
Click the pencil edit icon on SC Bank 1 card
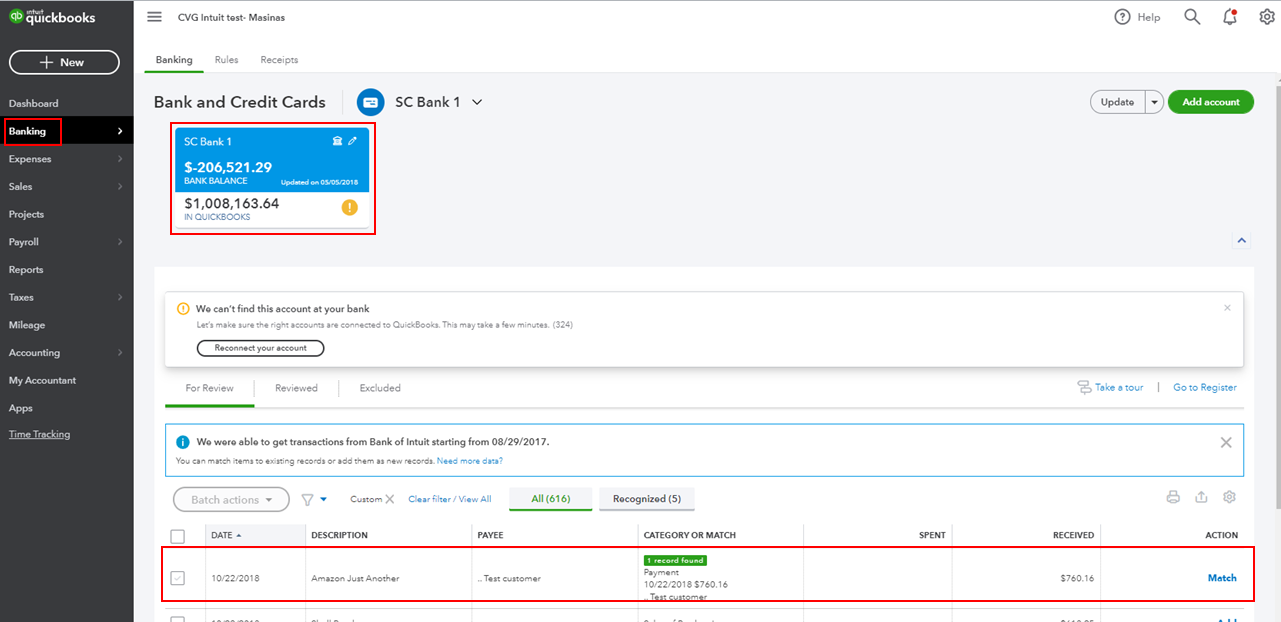(x=352, y=142)
